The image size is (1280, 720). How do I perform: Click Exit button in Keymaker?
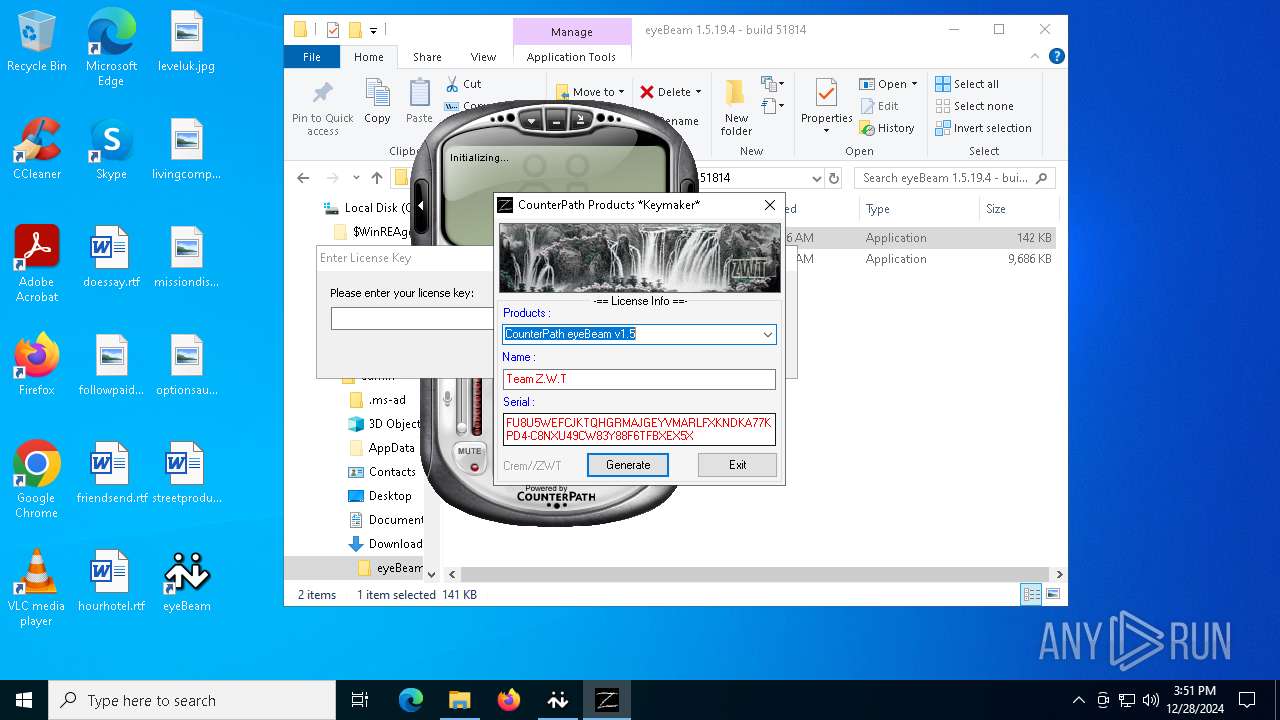[737, 465]
